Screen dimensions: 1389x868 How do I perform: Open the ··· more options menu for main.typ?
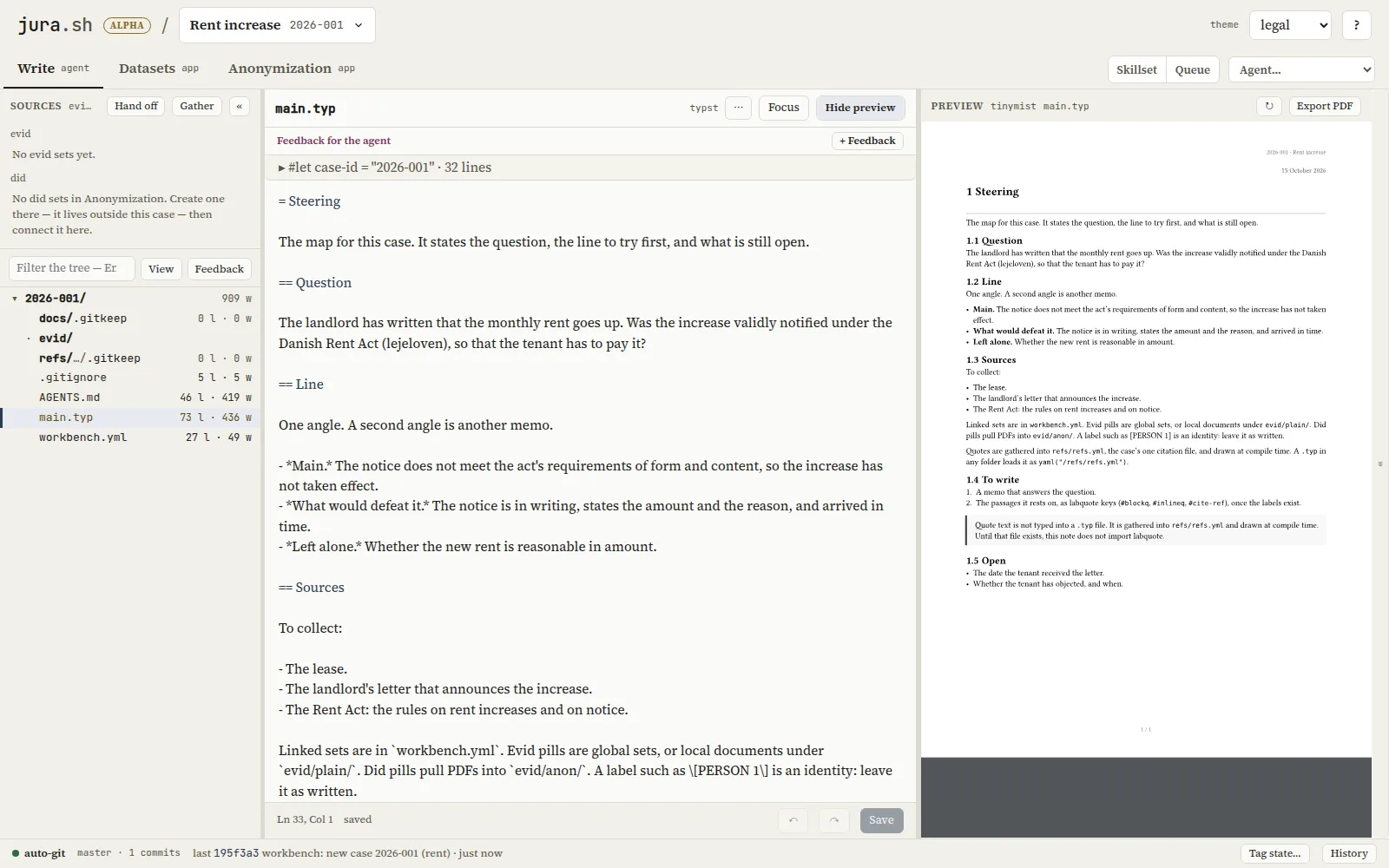tap(738, 108)
